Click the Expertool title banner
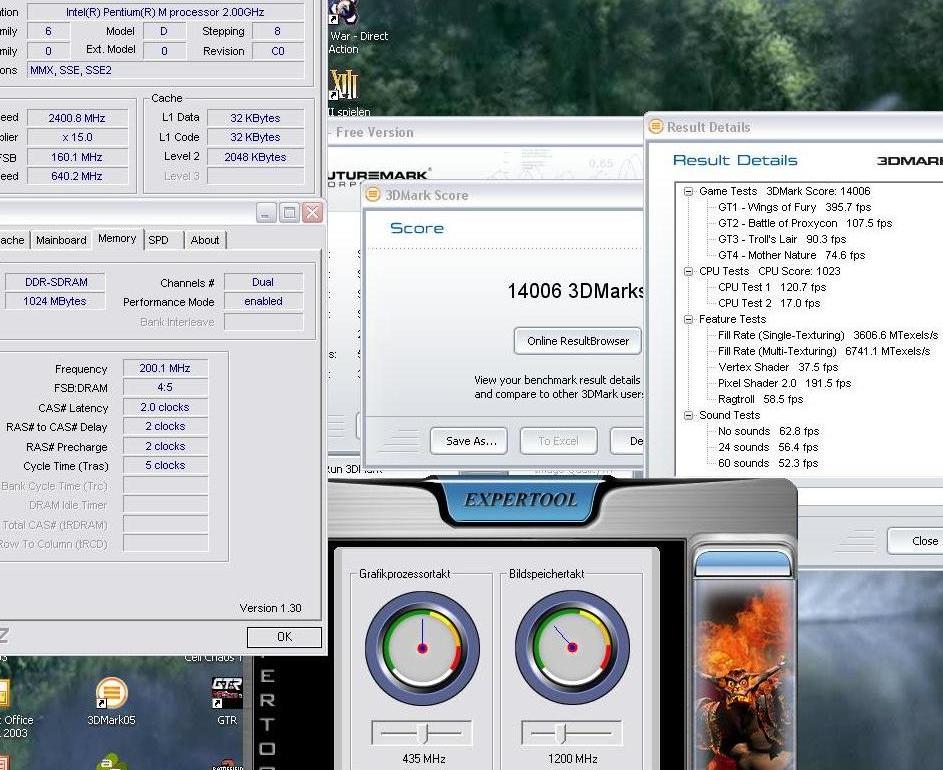Image resolution: width=943 pixels, height=770 pixels. [521, 499]
